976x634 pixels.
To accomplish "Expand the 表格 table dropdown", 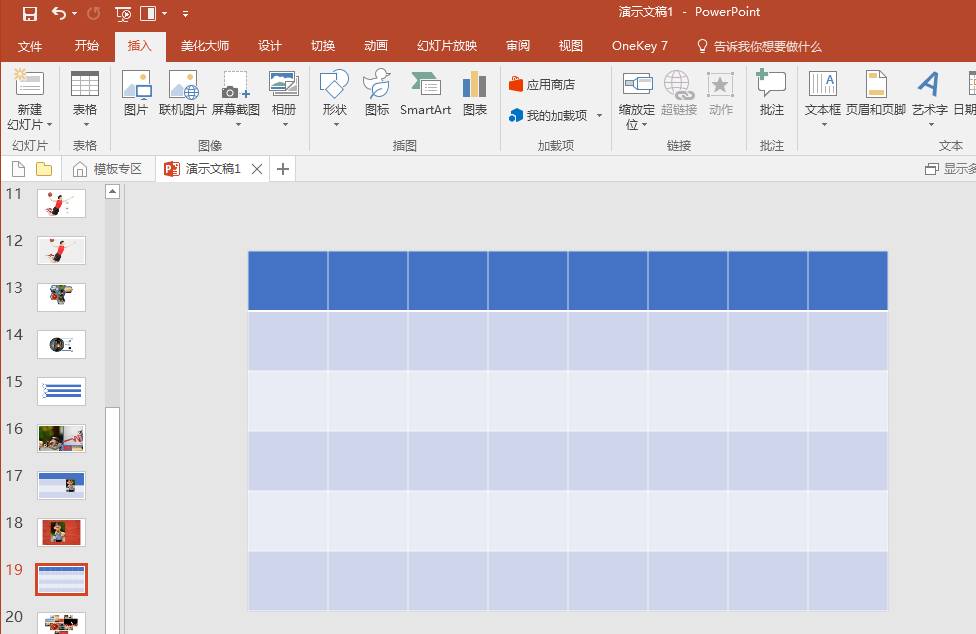I will click(85, 124).
